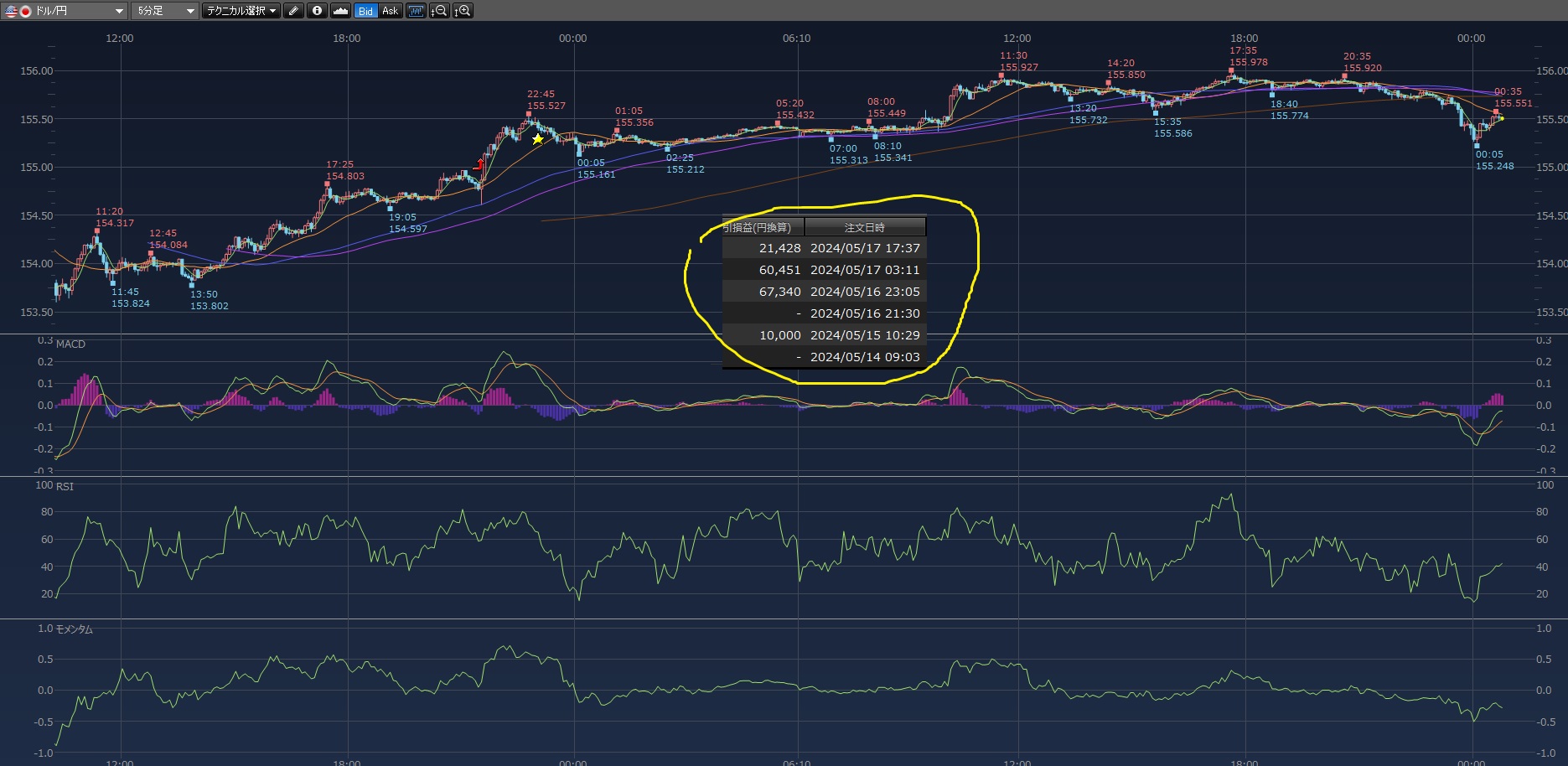
Task: Click the red arrow order marker on chart
Action: pos(479,164)
